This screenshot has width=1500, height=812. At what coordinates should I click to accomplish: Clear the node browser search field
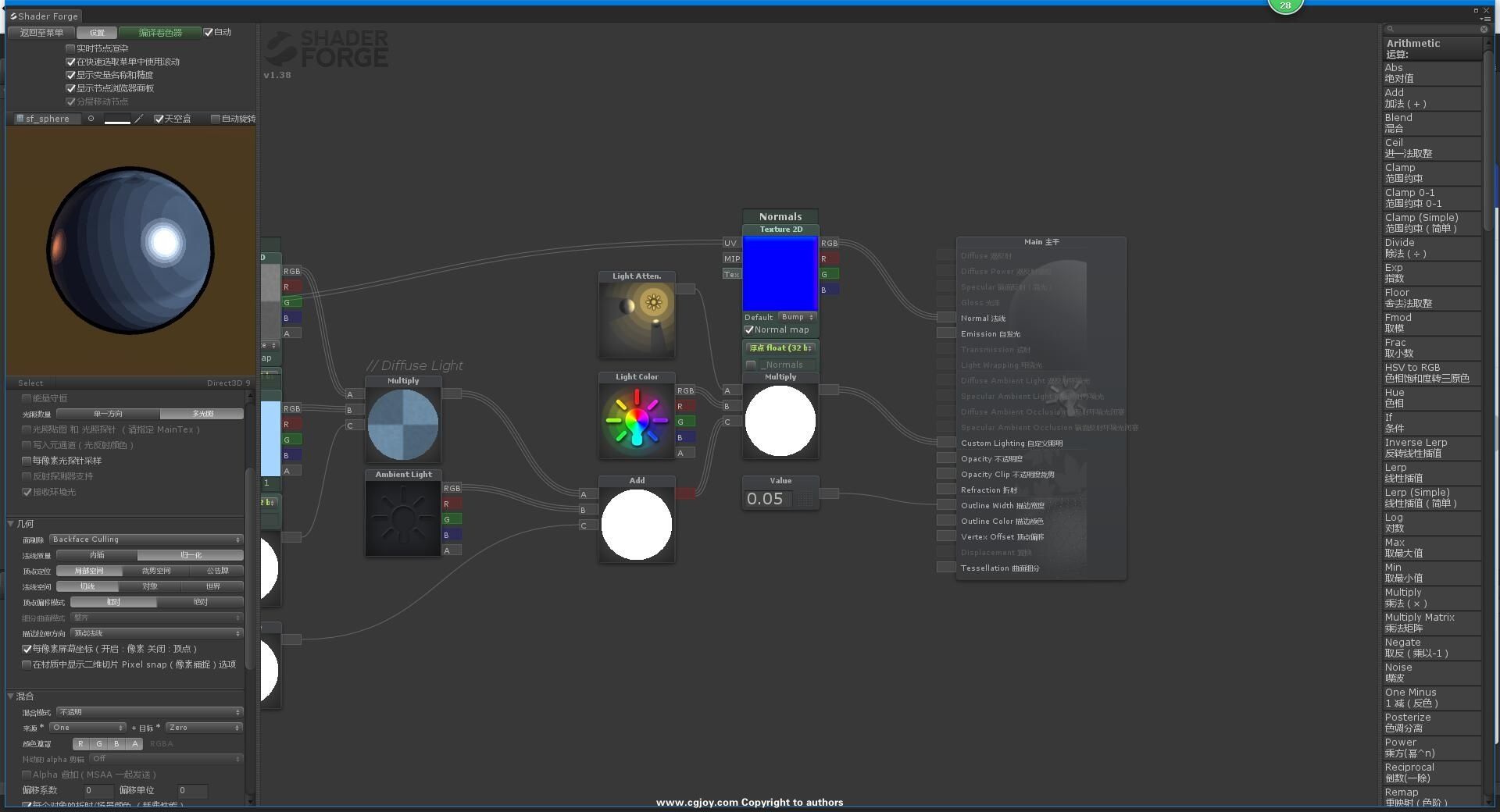[1484, 29]
